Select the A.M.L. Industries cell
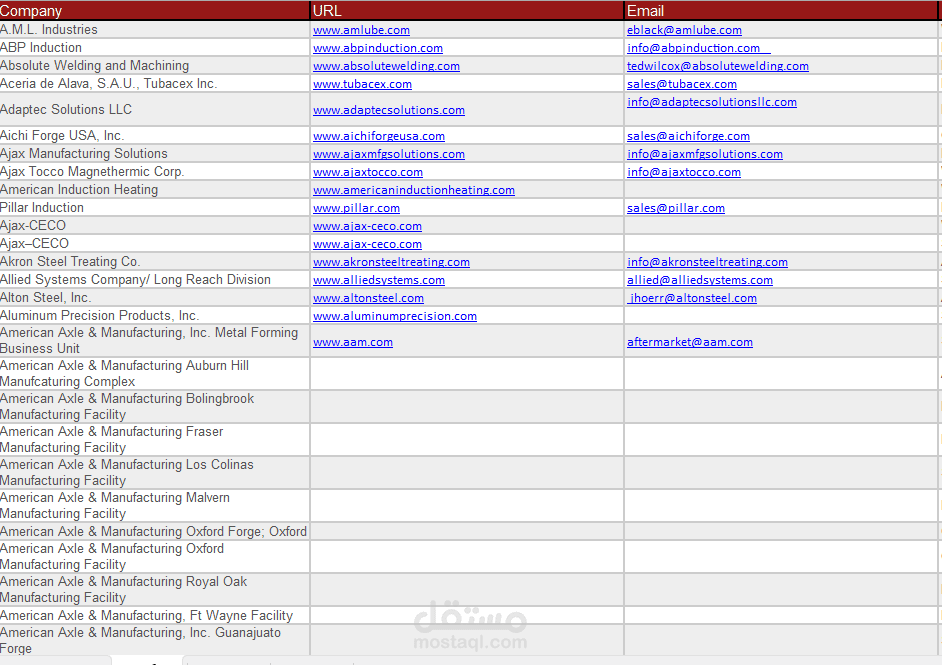Screen dimensions: 942x665 (154, 30)
